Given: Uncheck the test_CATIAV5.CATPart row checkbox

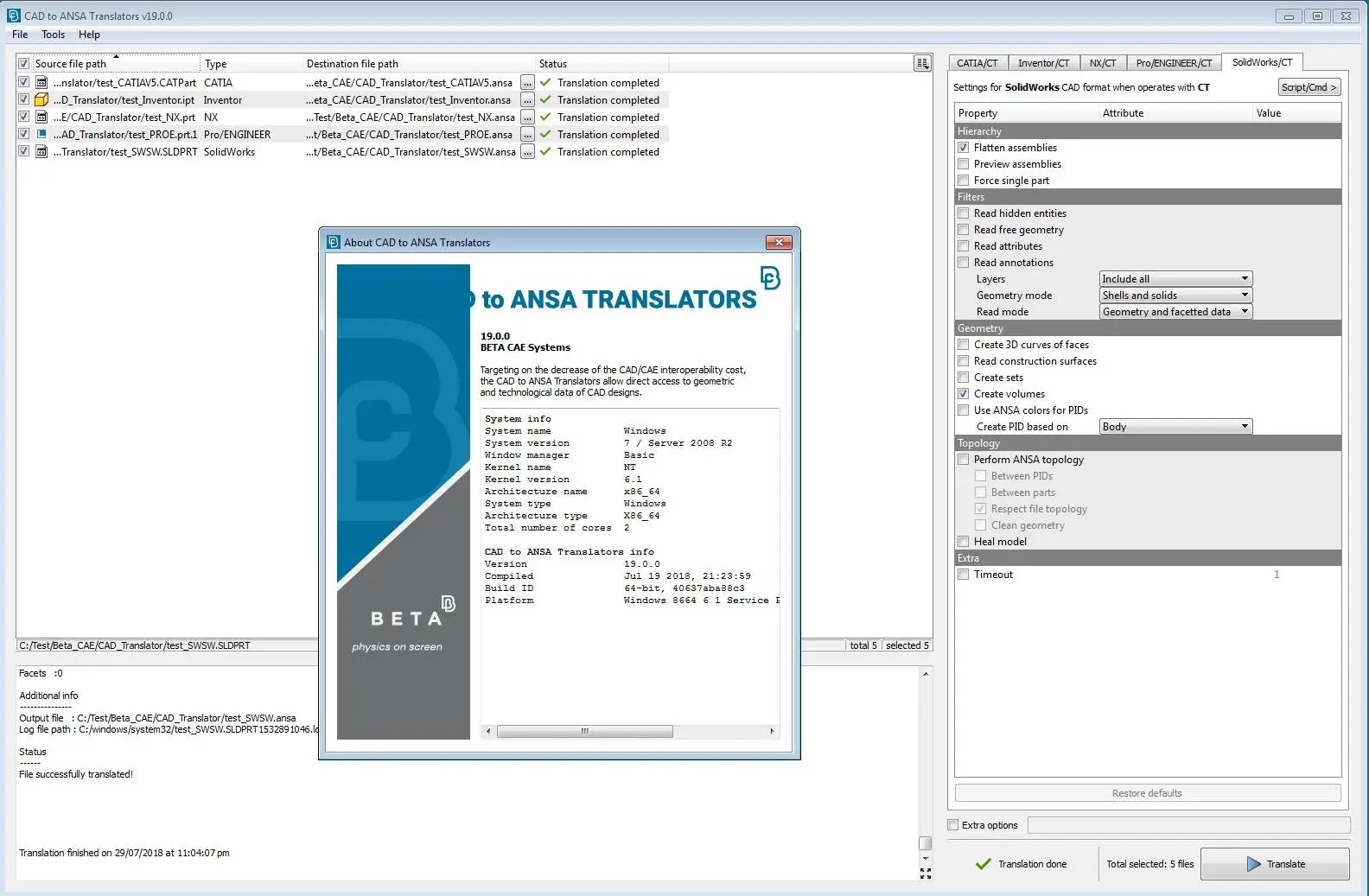Looking at the screenshot, I should (x=24, y=83).
